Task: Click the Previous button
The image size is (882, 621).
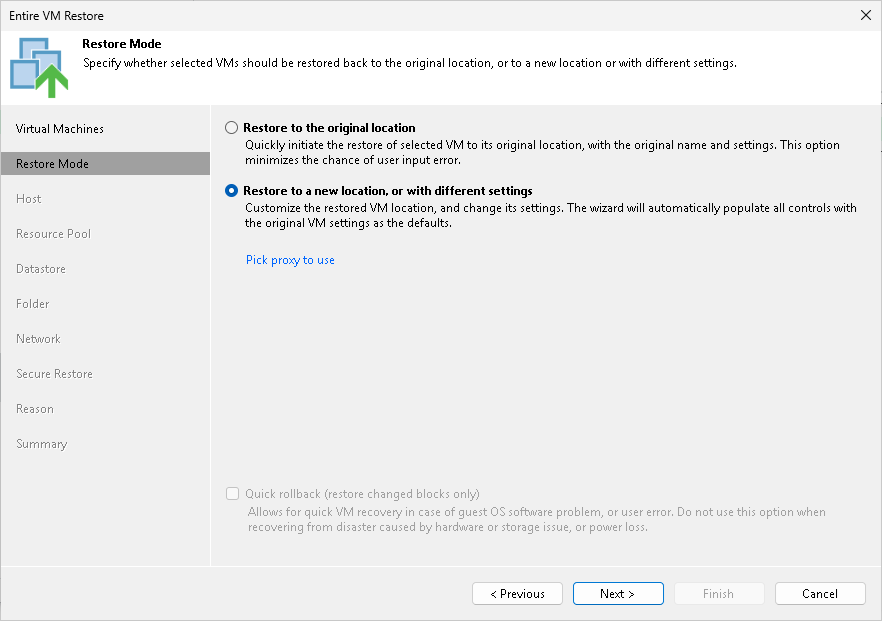Action: [517, 593]
